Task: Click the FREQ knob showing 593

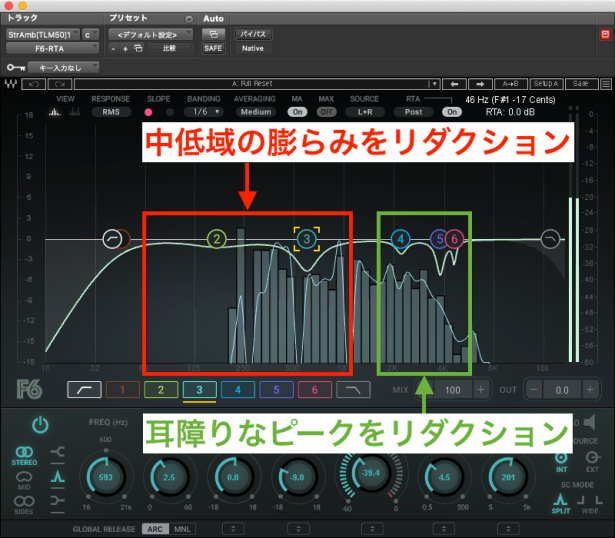Action: tap(106, 477)
